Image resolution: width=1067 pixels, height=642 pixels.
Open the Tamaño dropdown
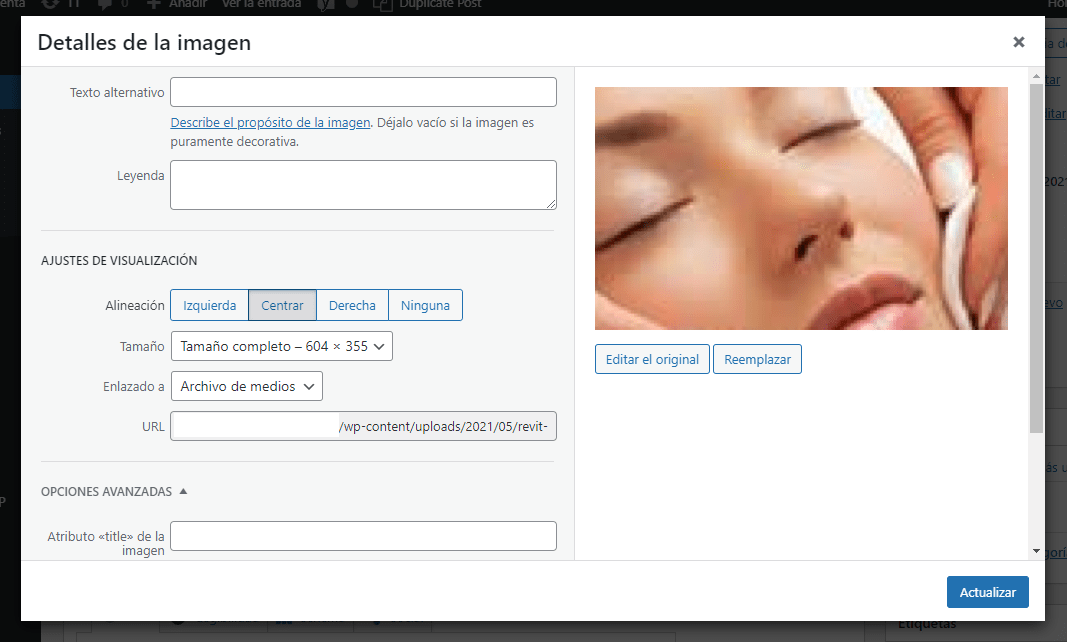pos(282,346)
